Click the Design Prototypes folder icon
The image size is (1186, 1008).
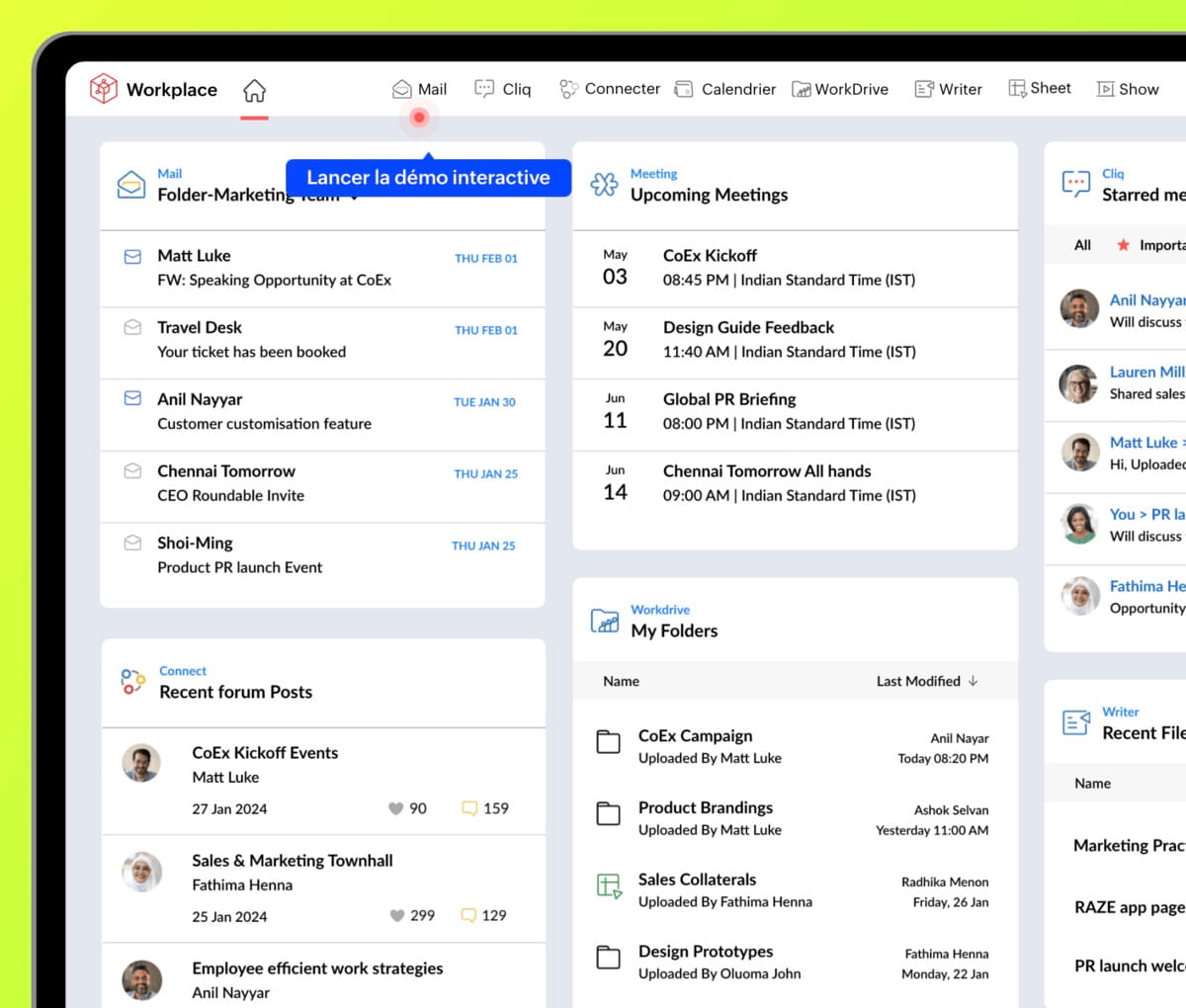(x=608, y=958)
